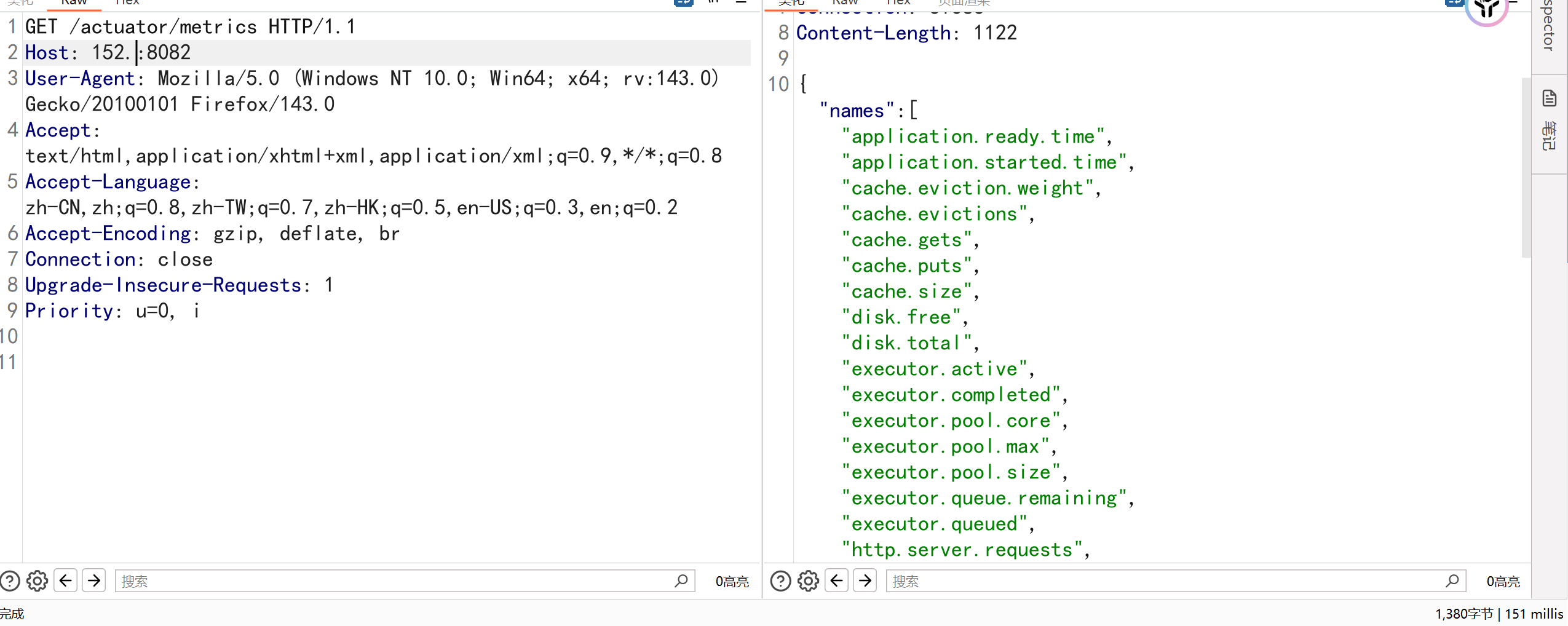This screenshot has width=1568, height=626.
Task: Open the request search settings gear
Action: [x=37, y=581]
